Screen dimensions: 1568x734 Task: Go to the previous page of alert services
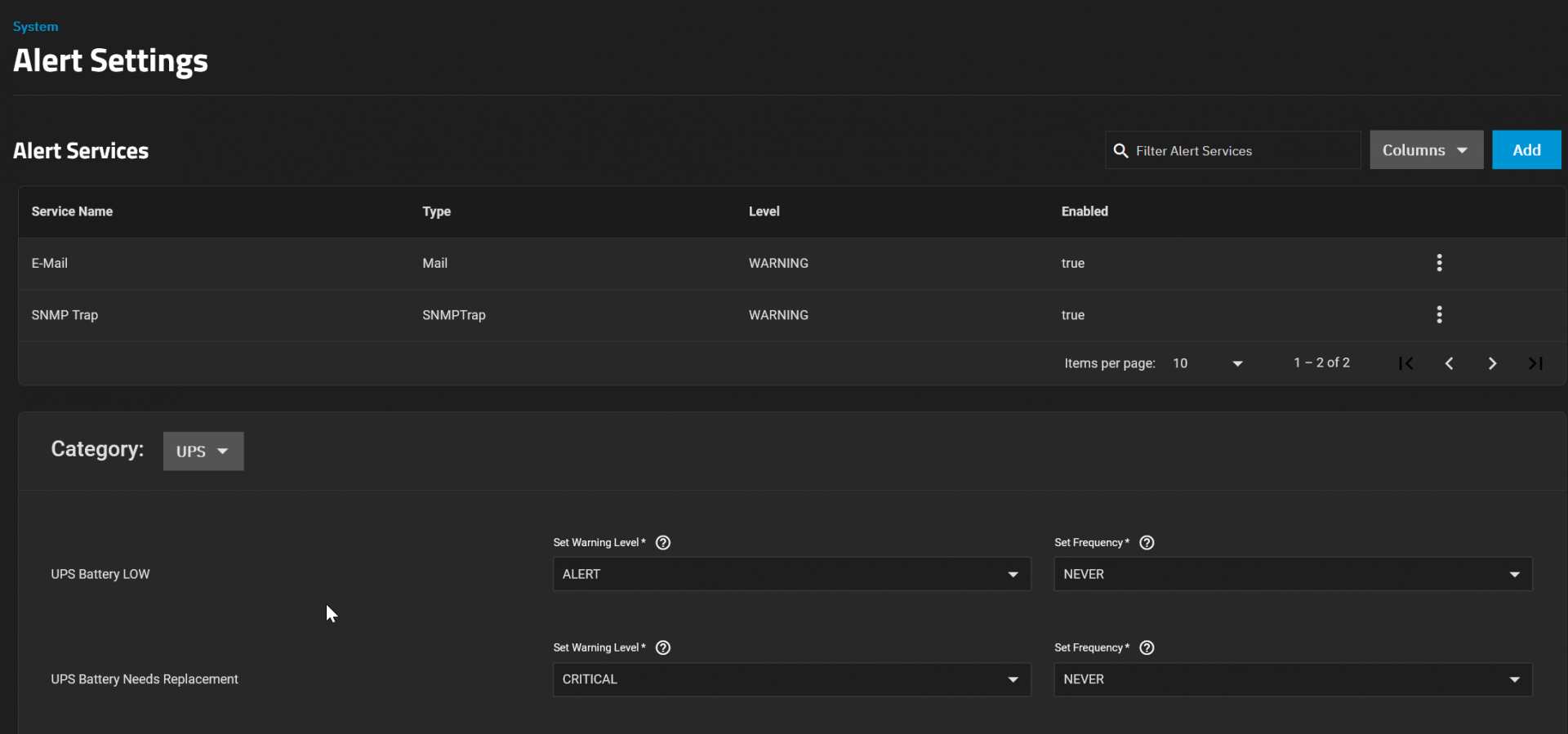(x=1449, y=363)
